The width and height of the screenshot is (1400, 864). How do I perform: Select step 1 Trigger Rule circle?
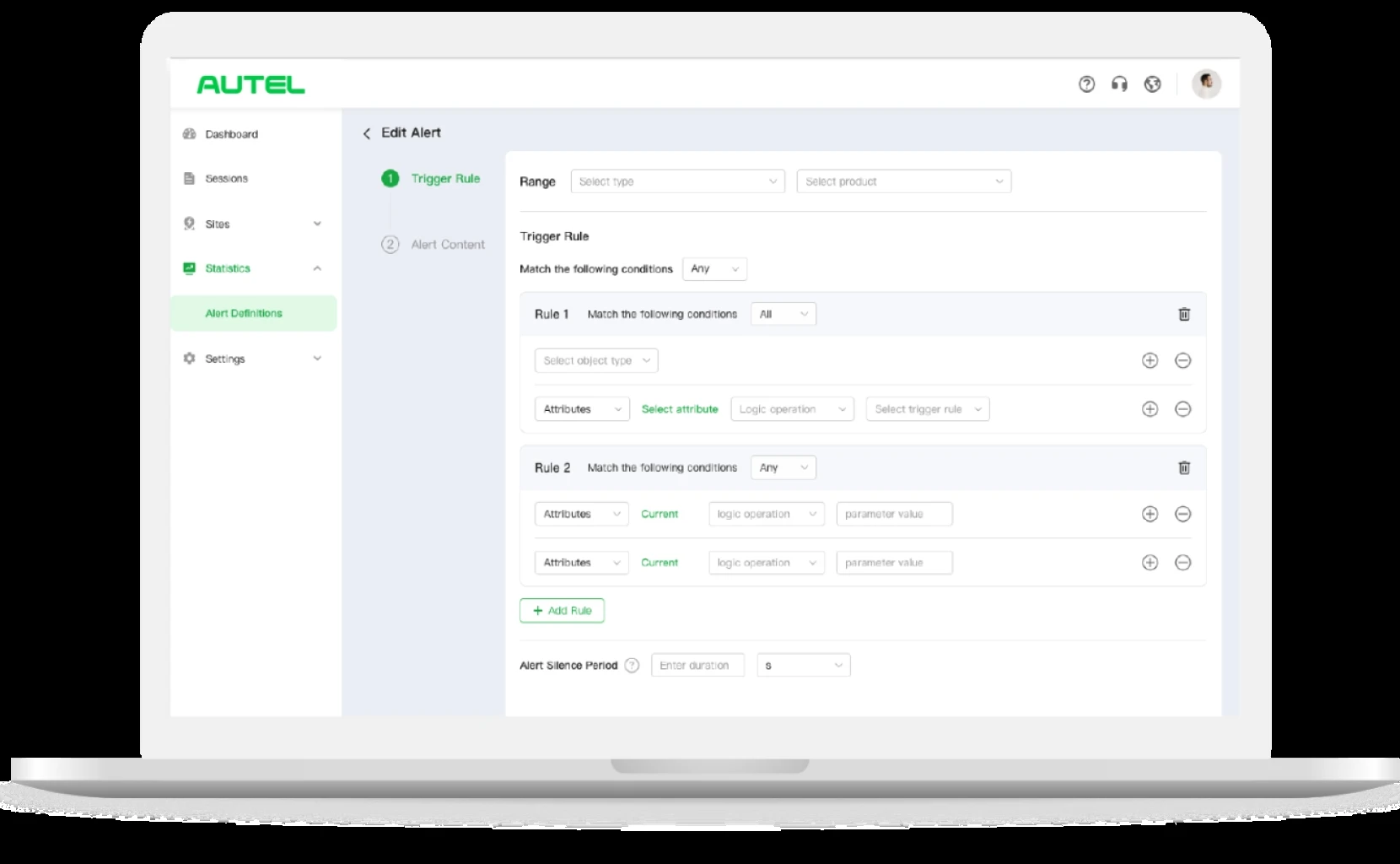pyautogui.click(x=390, y=179)
